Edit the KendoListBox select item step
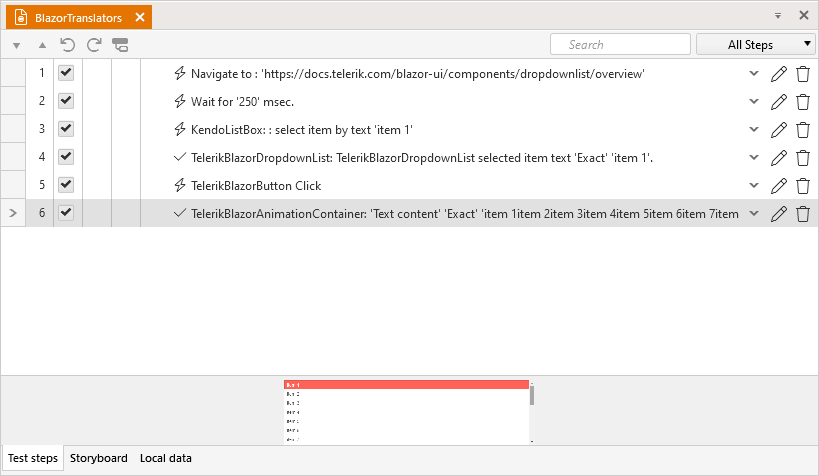Screen dimensions: 819x476 click(x=779, y=130)
